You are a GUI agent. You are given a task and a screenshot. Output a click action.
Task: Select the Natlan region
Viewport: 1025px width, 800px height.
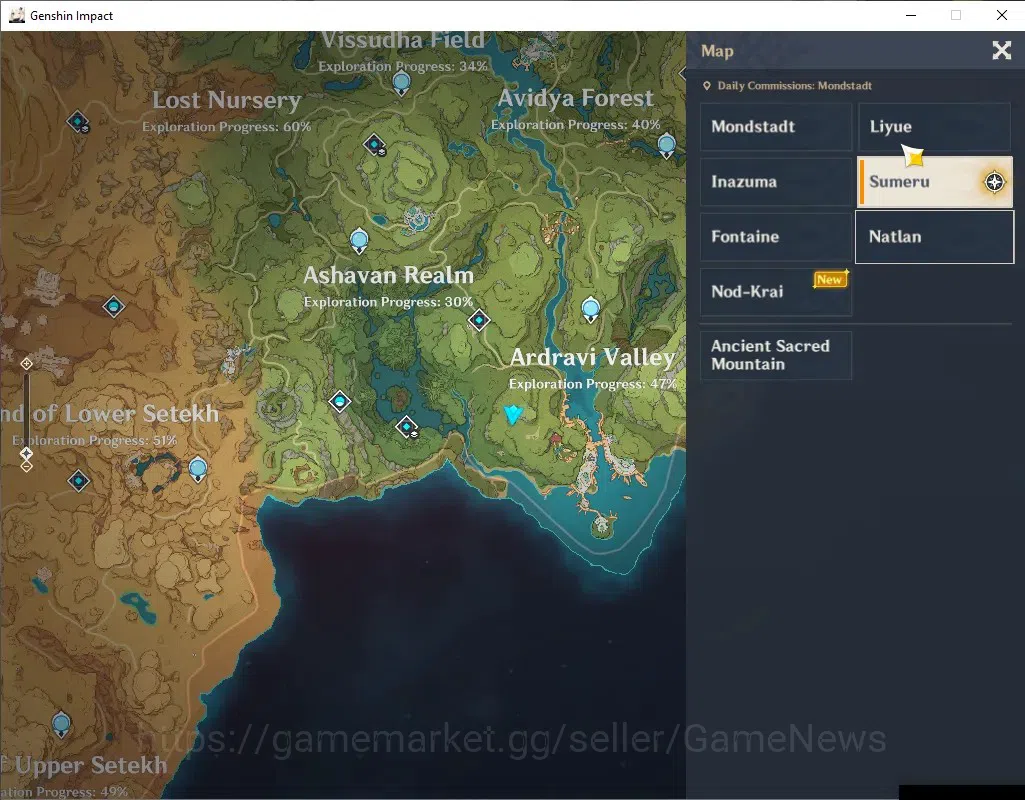934,237
